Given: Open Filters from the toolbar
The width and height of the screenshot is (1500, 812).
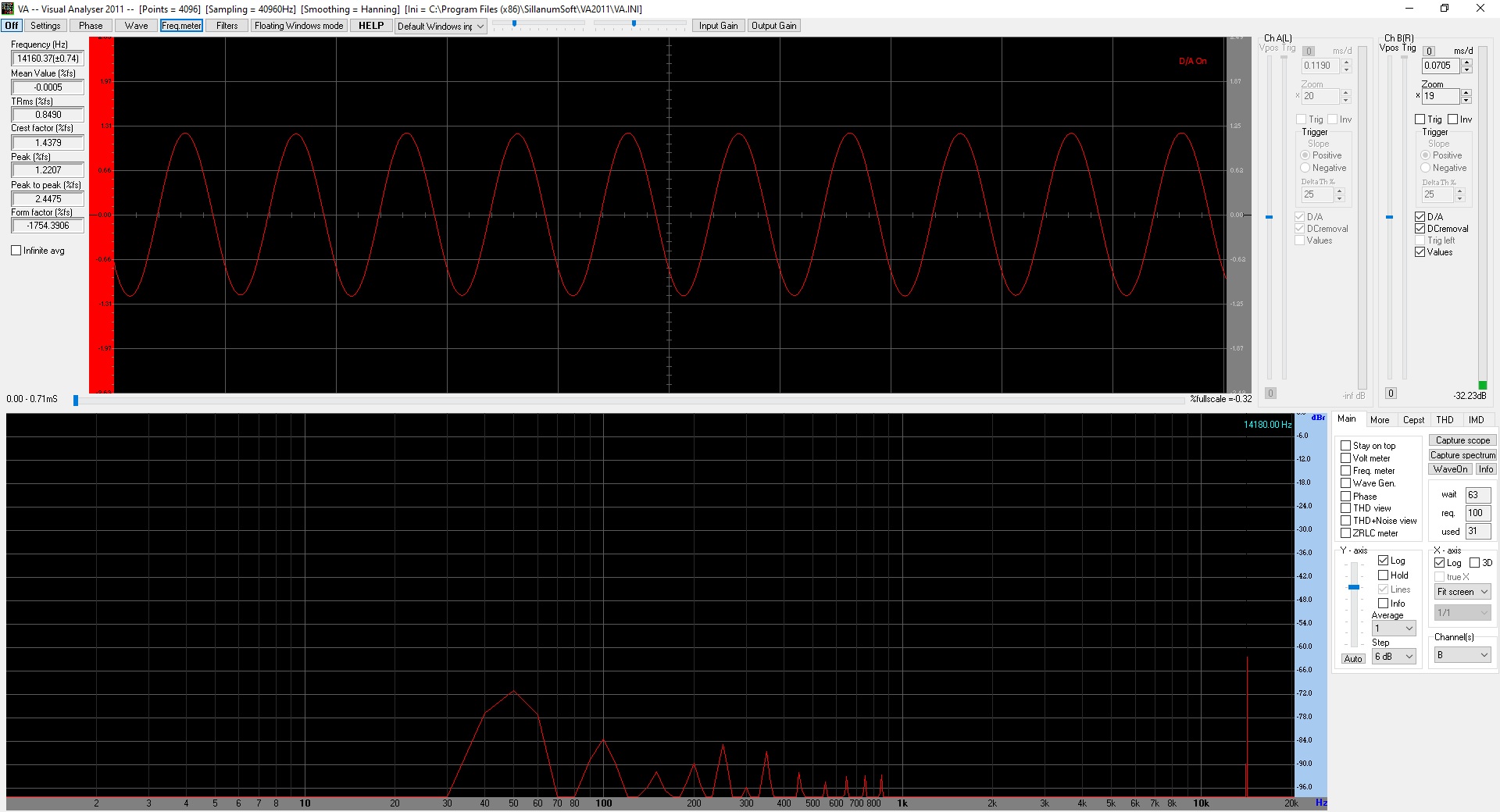Looking at the screenshot, I should tap(227, 26).
